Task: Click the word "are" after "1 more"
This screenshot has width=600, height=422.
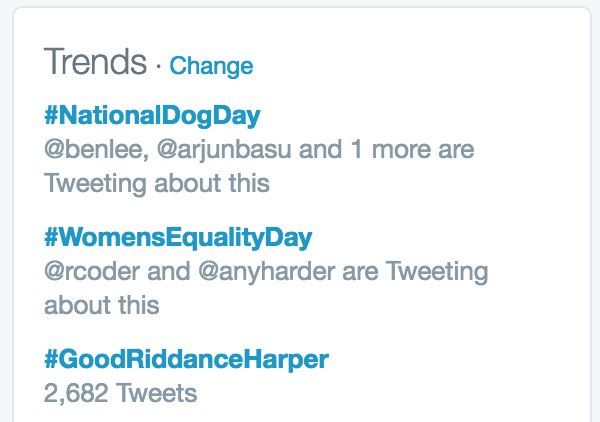Action: tap(453, 150)
